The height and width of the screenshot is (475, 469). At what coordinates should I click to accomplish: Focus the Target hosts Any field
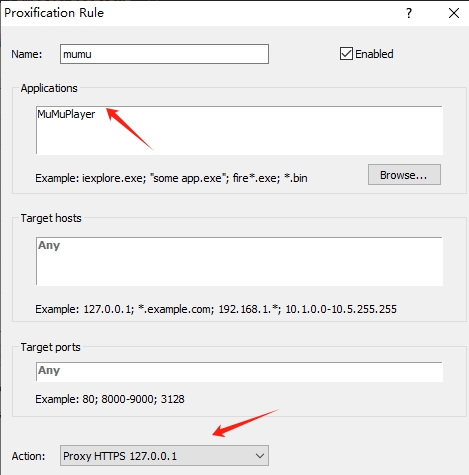pyautogui.click(x=239, y=261)
